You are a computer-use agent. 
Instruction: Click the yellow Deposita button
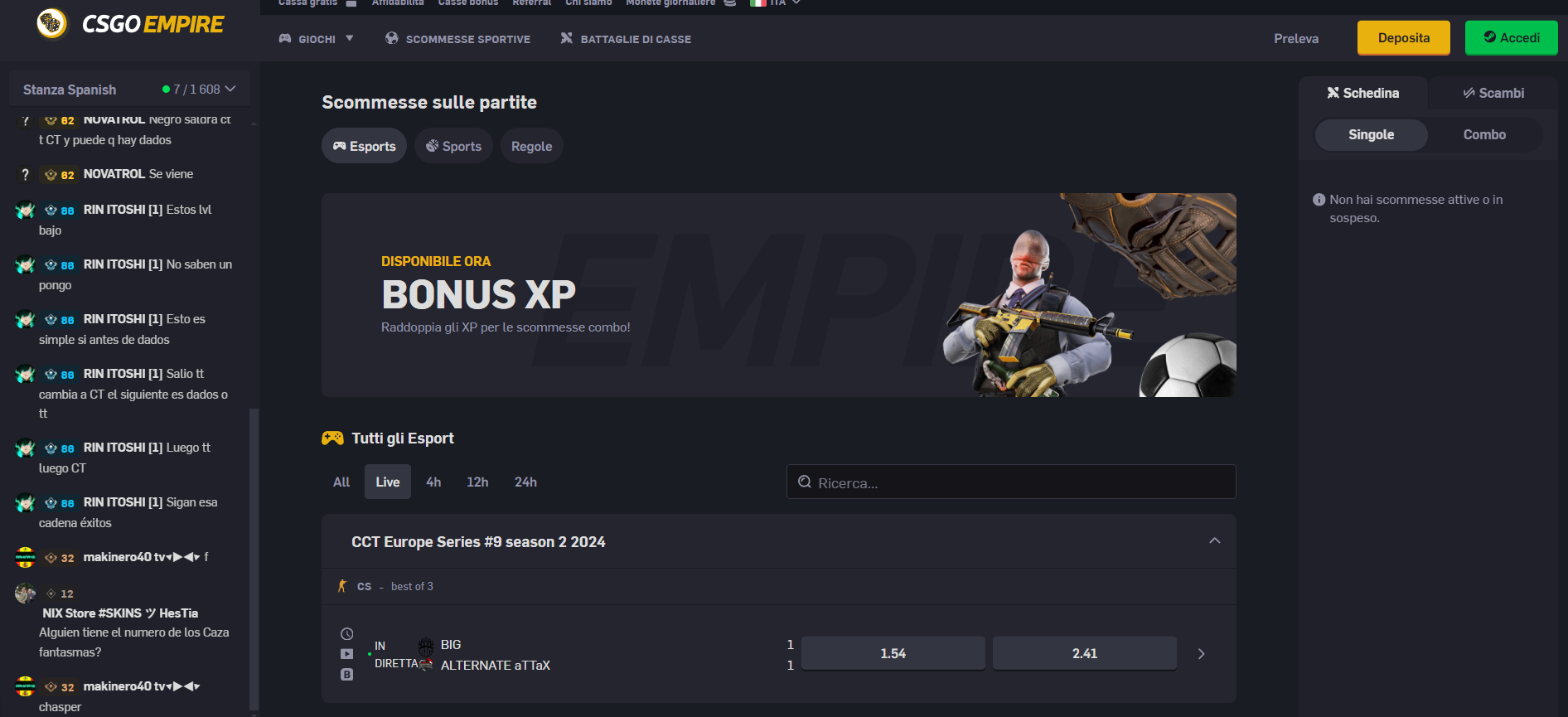coord(1404,38)
